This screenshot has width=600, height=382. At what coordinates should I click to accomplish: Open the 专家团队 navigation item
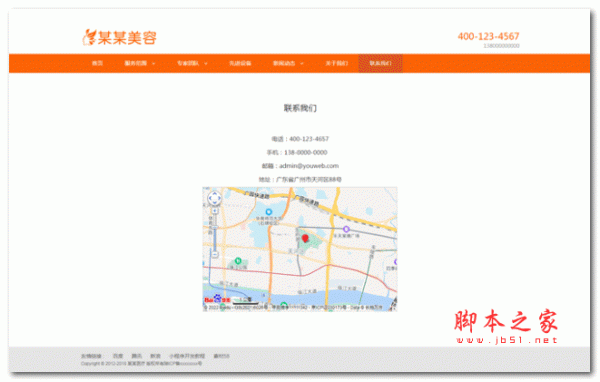[x=188, y=63]
